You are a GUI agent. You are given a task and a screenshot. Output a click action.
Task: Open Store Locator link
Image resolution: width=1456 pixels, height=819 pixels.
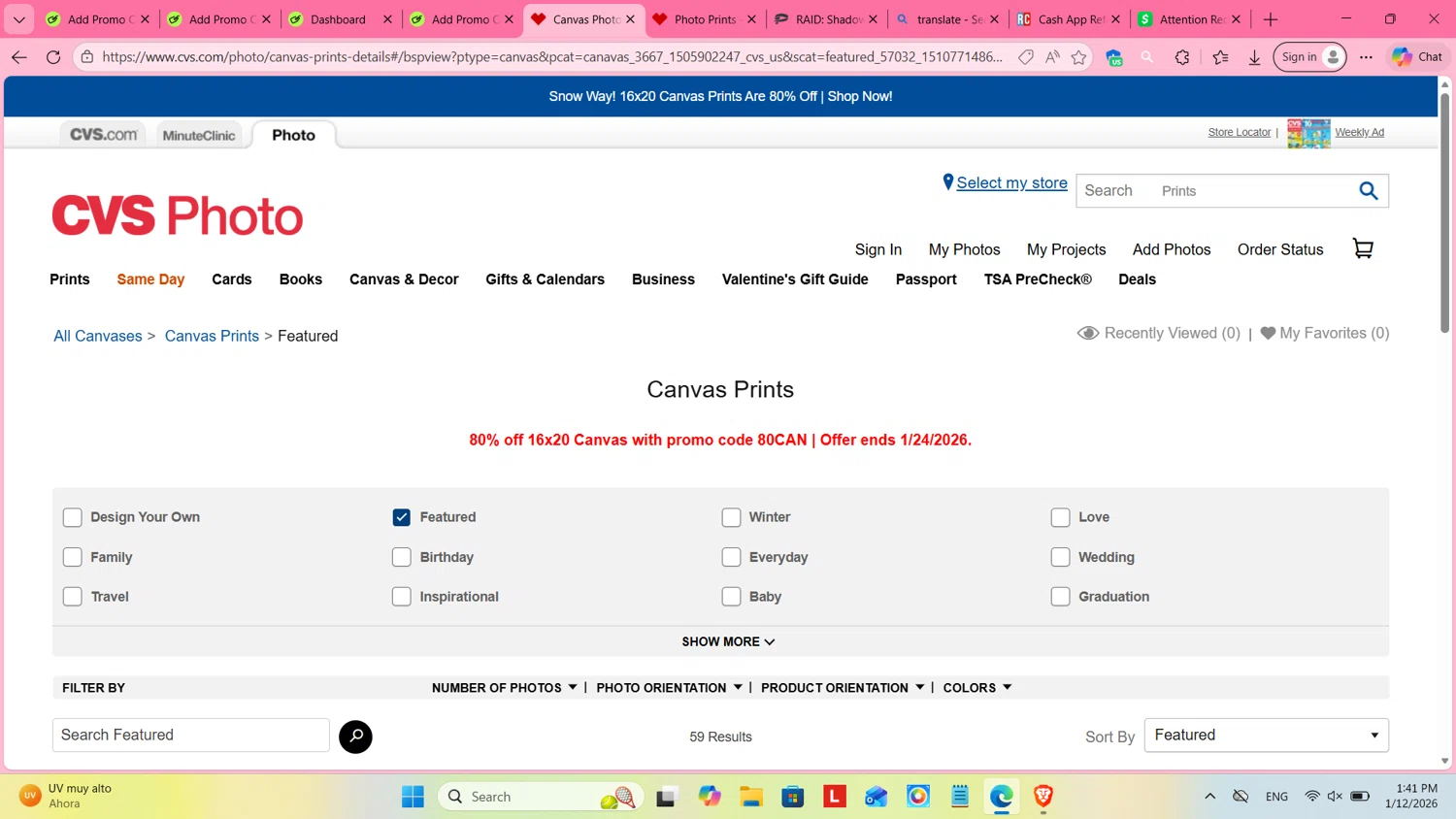1240,132
